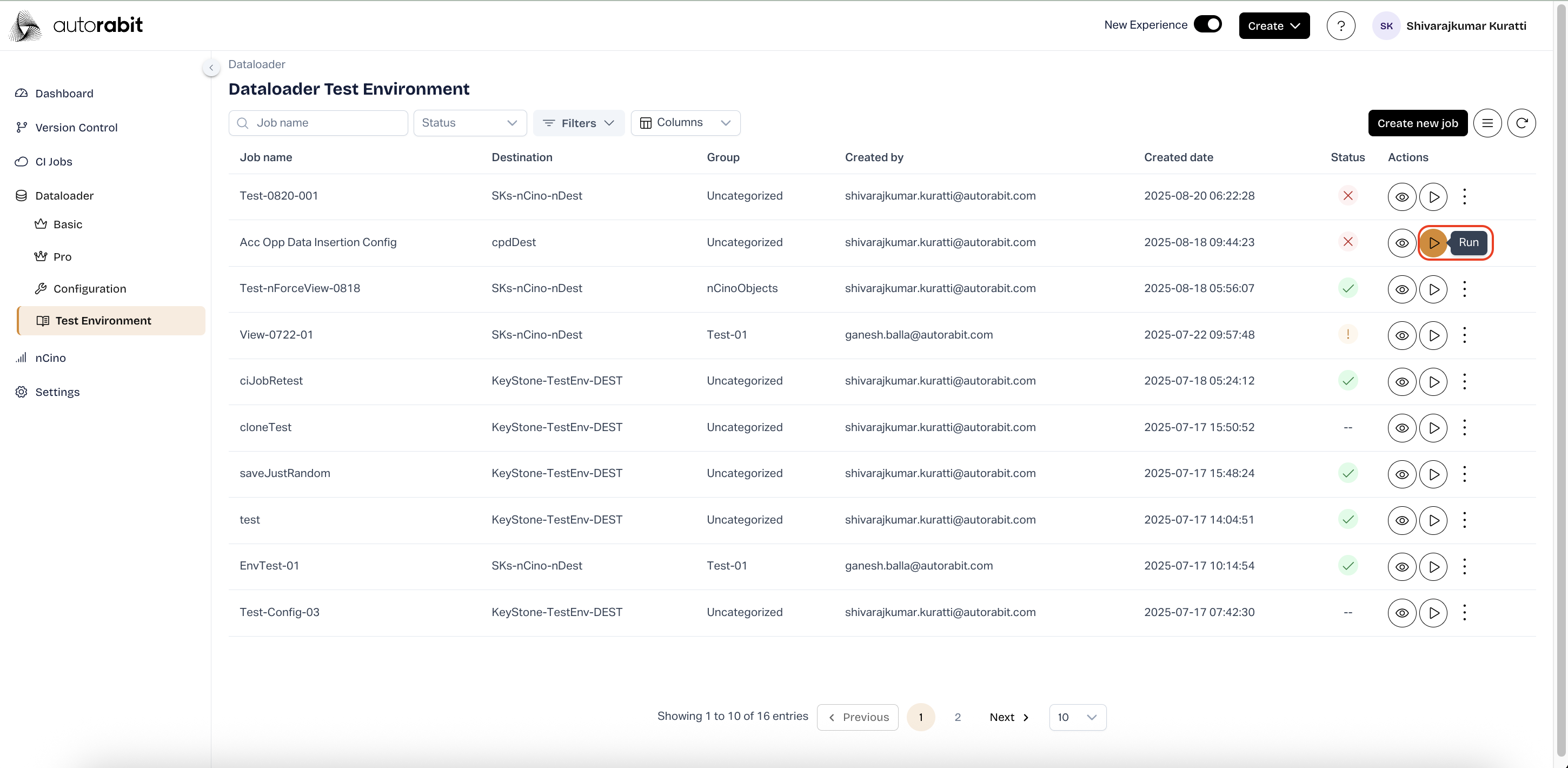Open more options for Test-nForceView-0818 row
Image resolution: width=1568 pixels, height=768 pixels.
(1464, 289)
